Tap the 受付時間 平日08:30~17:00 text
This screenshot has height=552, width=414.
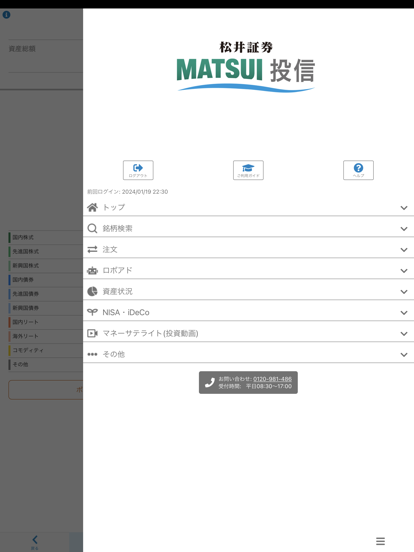[255, 386]
